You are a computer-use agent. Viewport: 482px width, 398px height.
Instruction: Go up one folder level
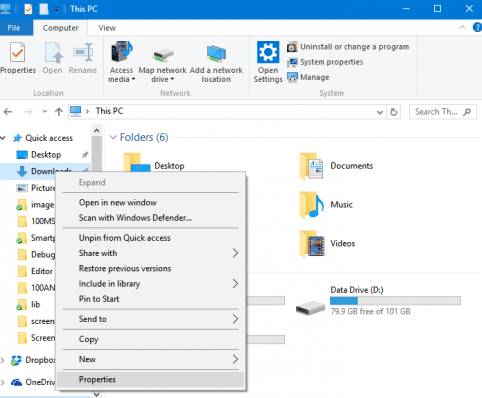click(59, 112)
